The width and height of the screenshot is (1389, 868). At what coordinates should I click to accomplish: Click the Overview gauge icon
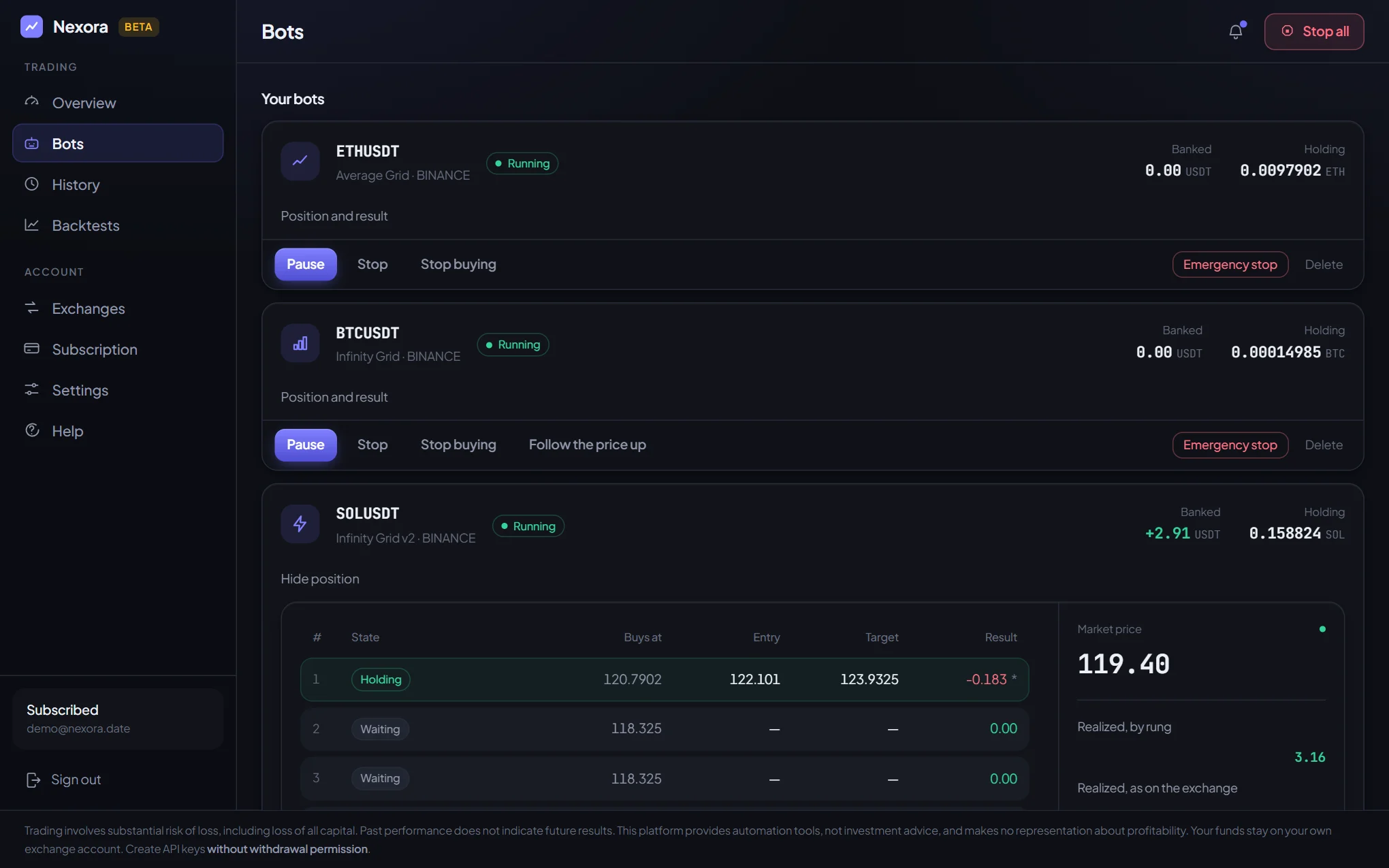click(32, 102)
